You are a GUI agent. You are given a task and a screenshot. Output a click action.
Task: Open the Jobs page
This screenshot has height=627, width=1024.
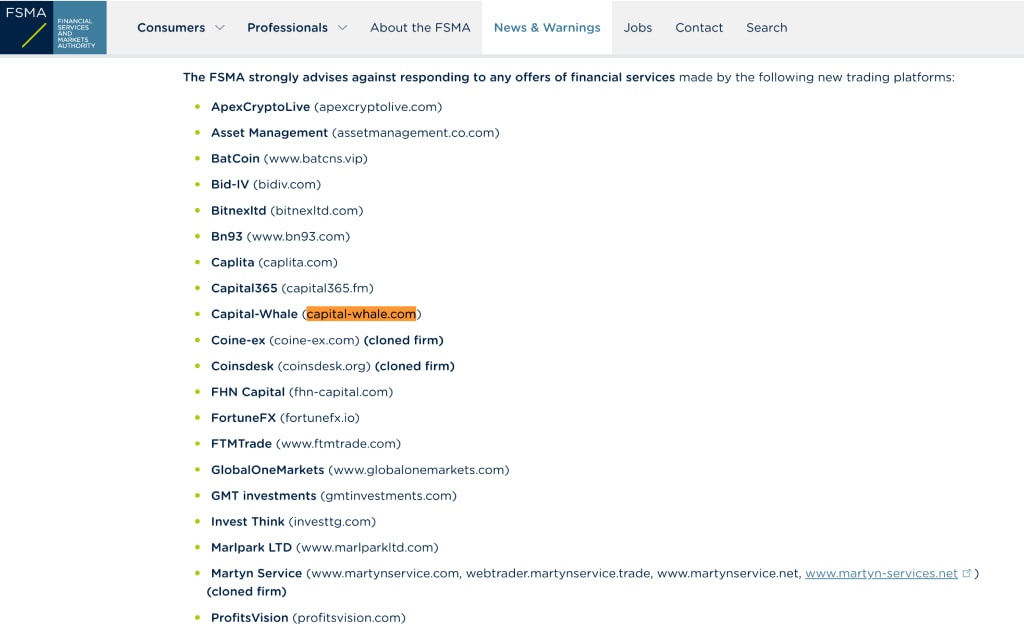637,27
